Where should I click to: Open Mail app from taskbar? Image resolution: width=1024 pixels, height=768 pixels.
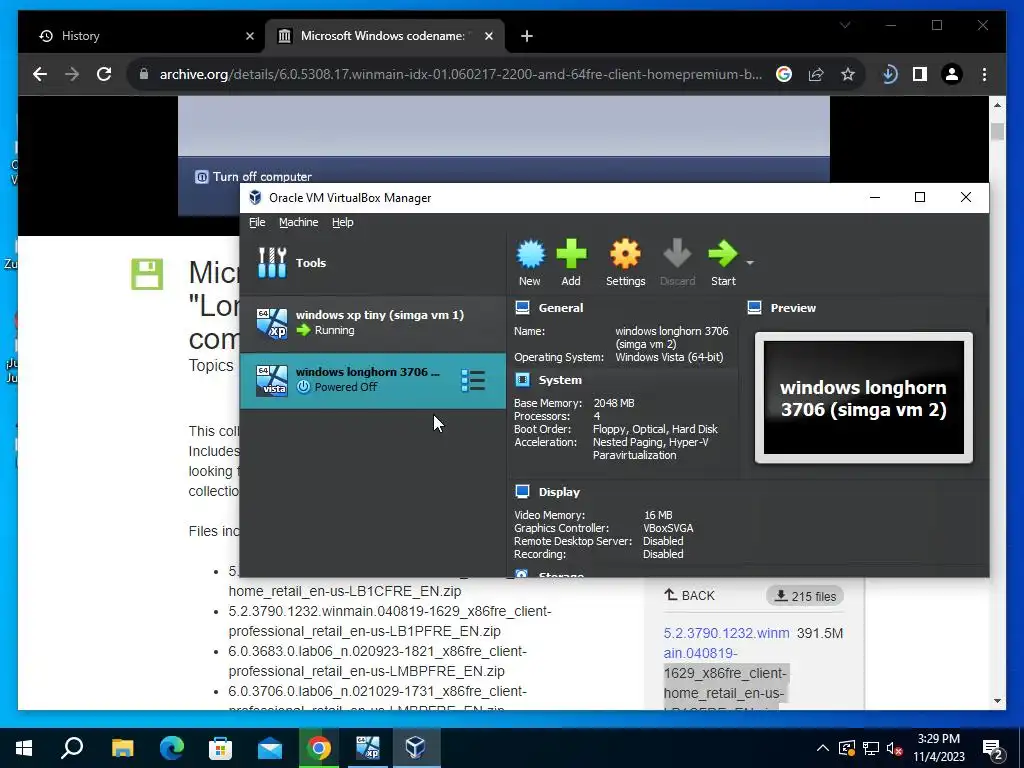(x=269, y=748)
